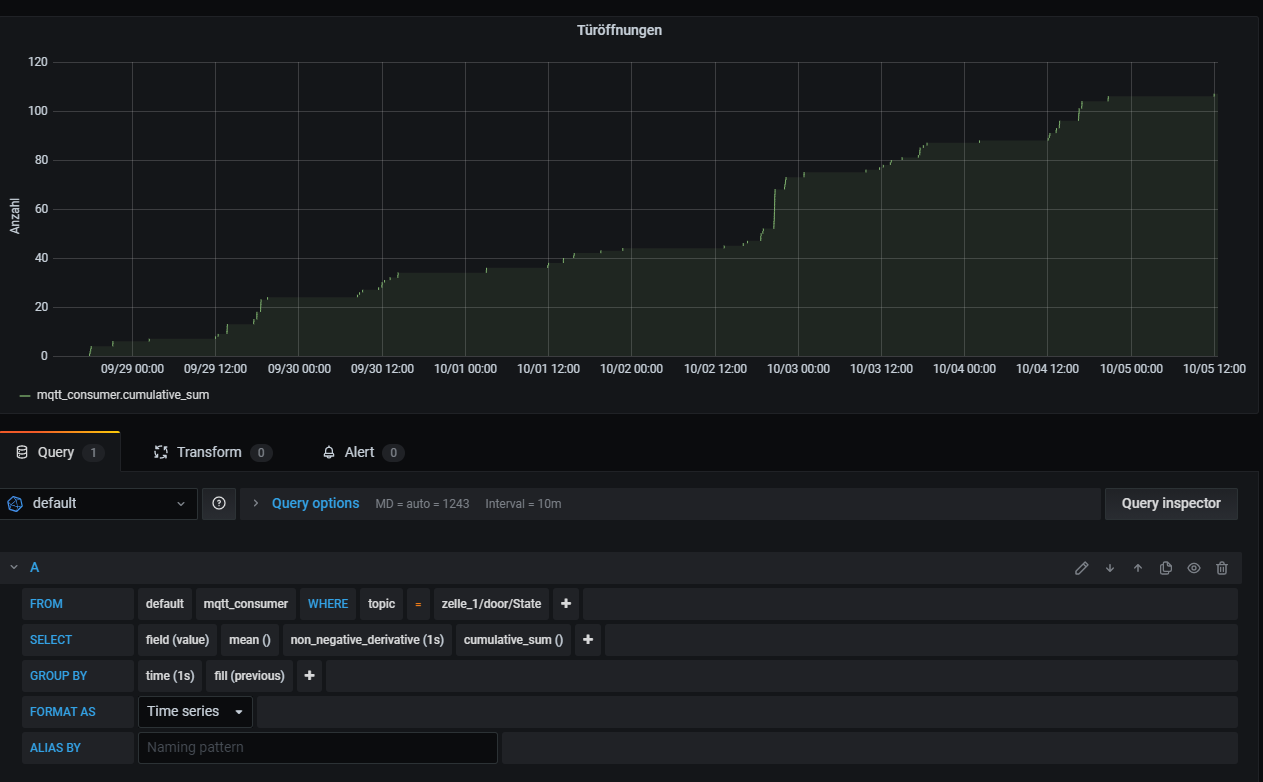Screen dimensions: 1263x782
Task: Toggle text edit mode pencil icon
Action: [1081, 568]
